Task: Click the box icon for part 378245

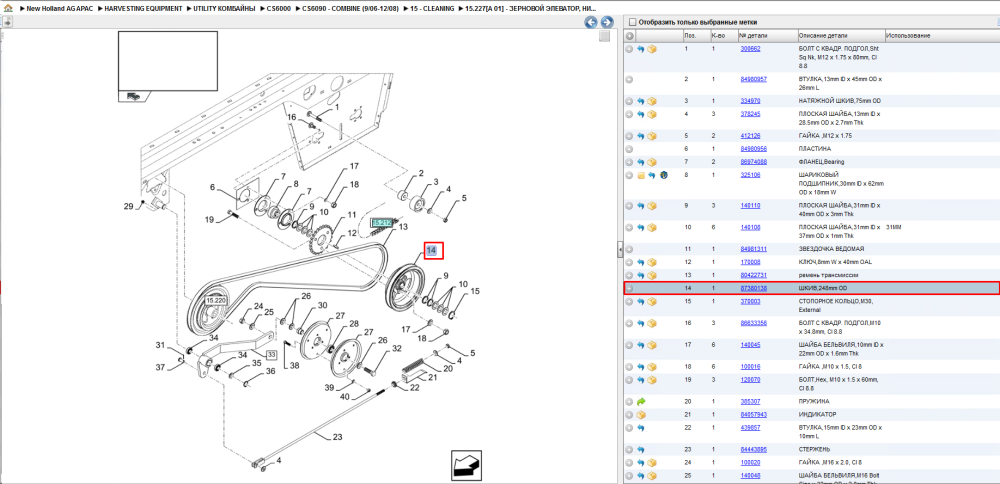Action: (x=652, y=114)
